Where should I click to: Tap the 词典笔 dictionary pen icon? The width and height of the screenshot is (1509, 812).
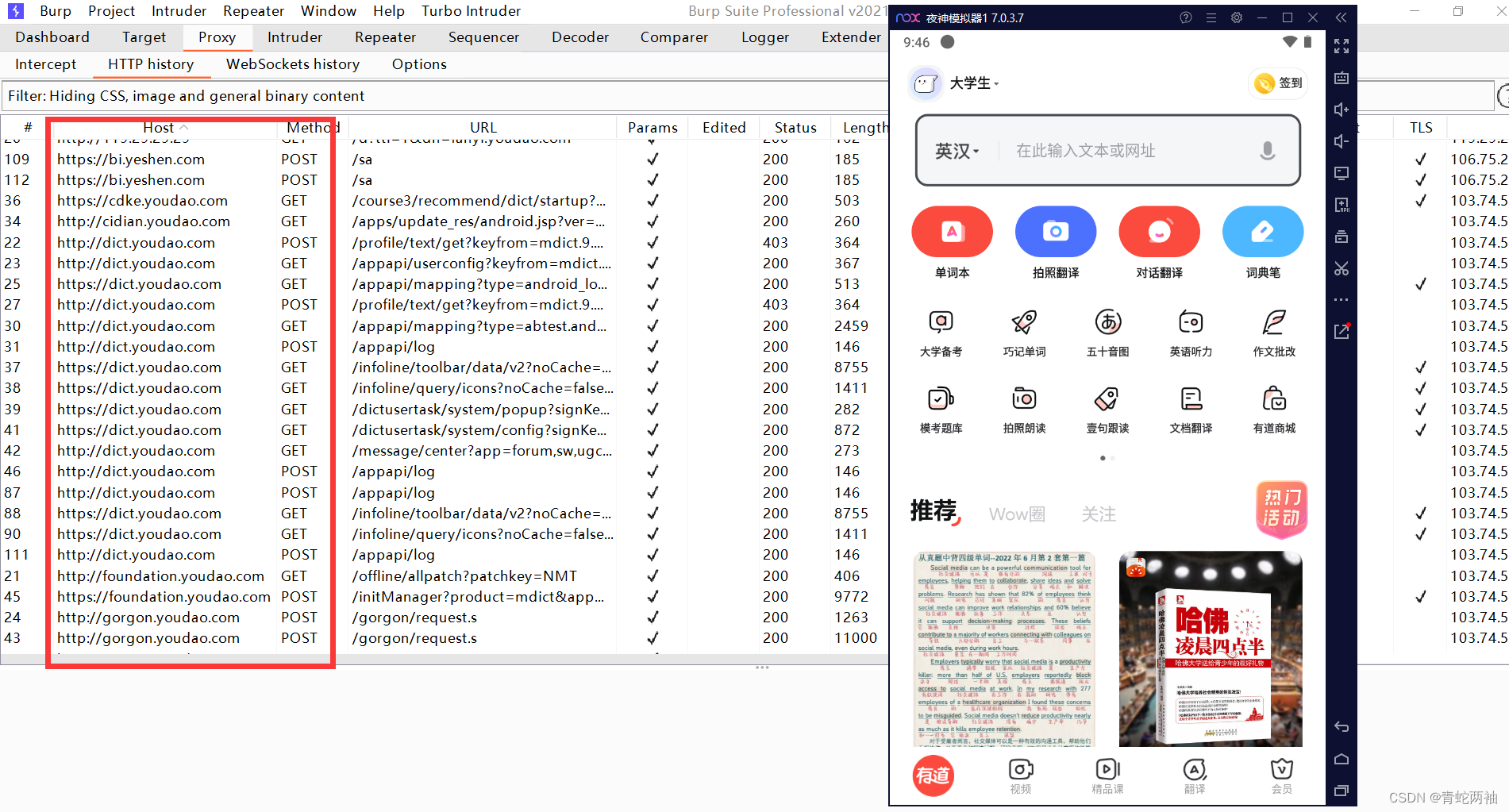pos(1263,232)
